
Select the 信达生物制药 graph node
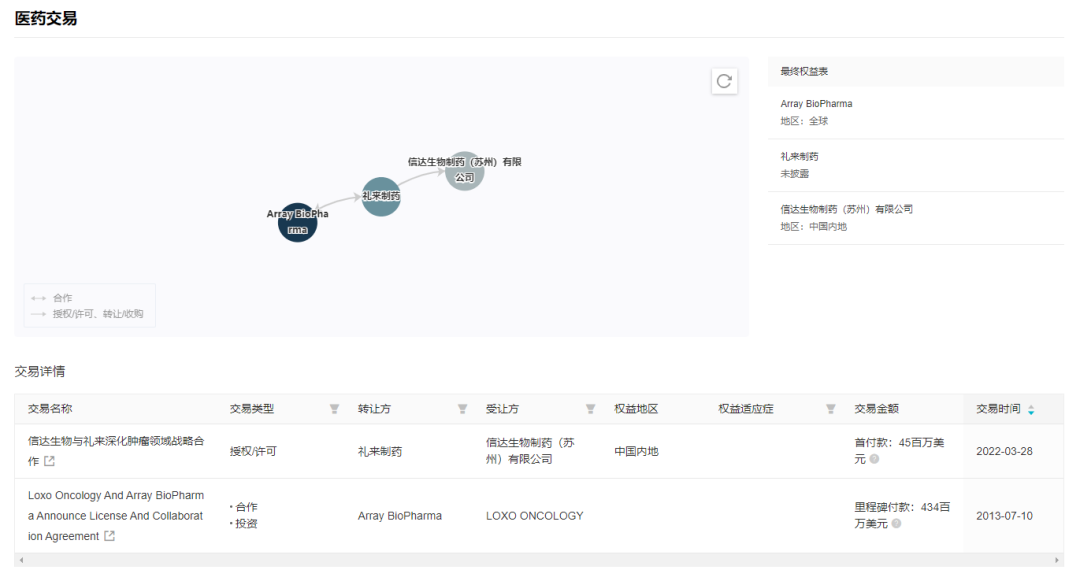(464, 170)
